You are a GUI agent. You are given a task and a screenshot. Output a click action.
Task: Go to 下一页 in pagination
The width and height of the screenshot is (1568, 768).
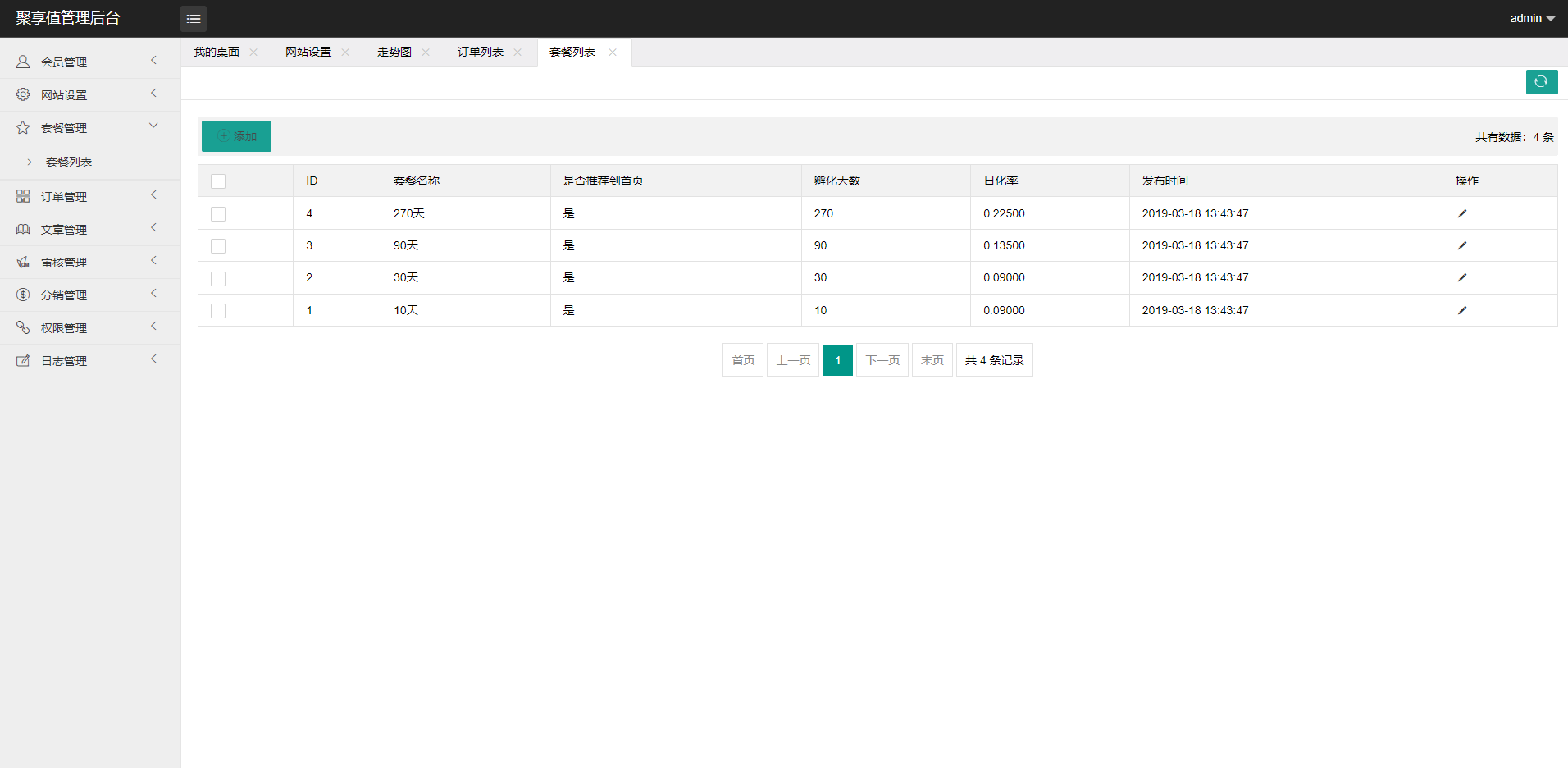point(882,360)
